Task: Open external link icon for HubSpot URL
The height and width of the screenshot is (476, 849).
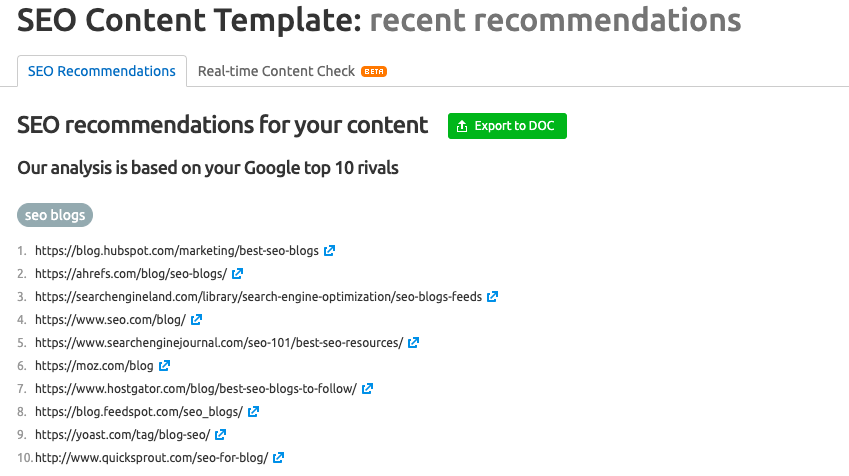Action: (330, 251)
